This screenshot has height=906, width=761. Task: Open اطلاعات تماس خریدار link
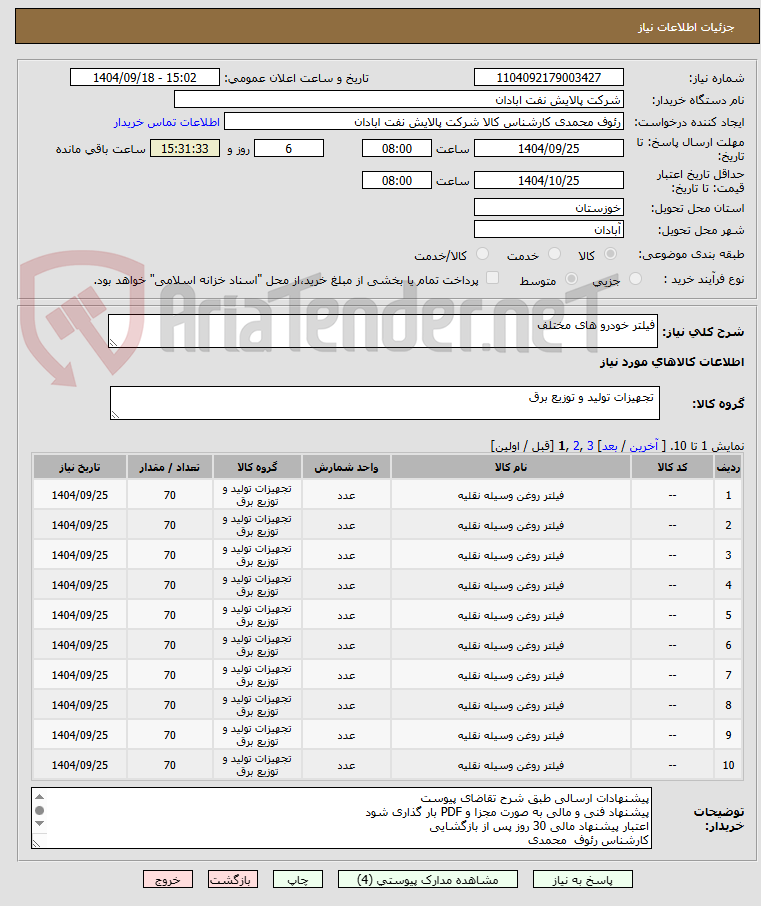point(166,122)
